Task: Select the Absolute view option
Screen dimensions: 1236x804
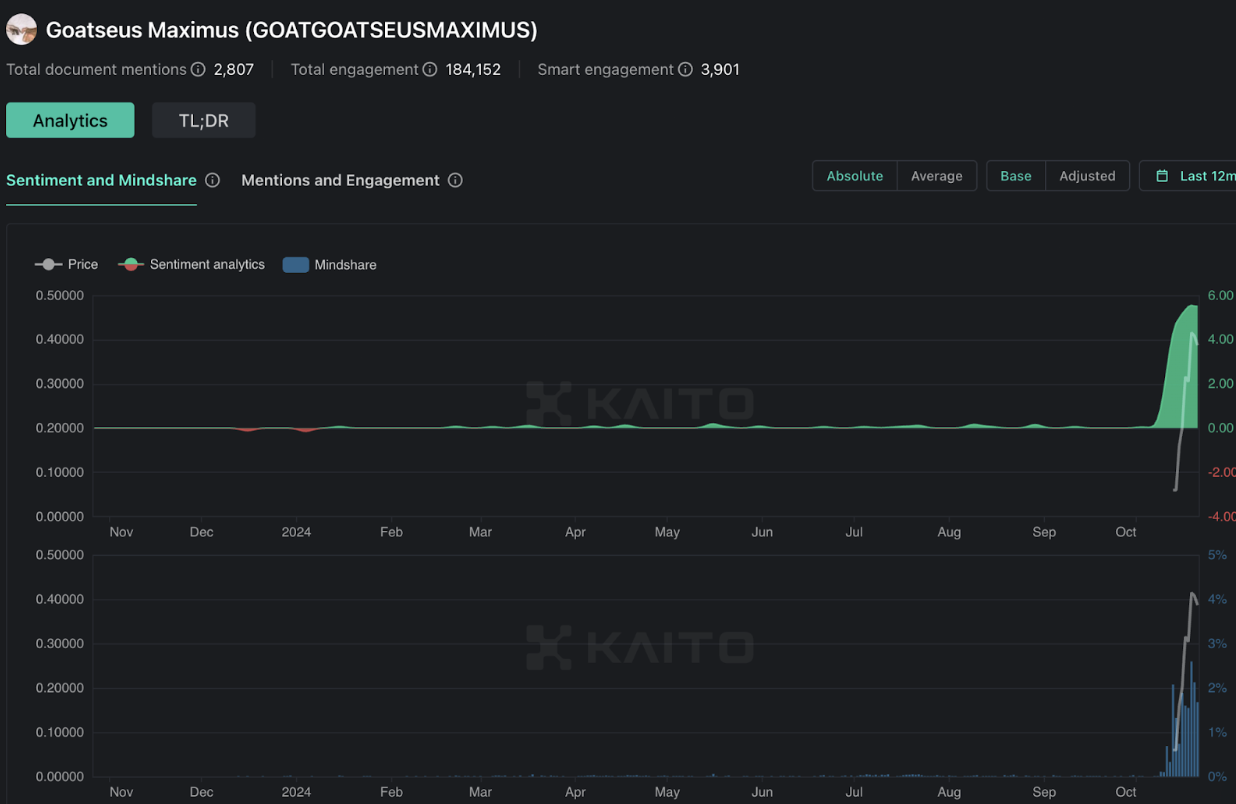Action: pyautogui.click(x=855, y=176)
